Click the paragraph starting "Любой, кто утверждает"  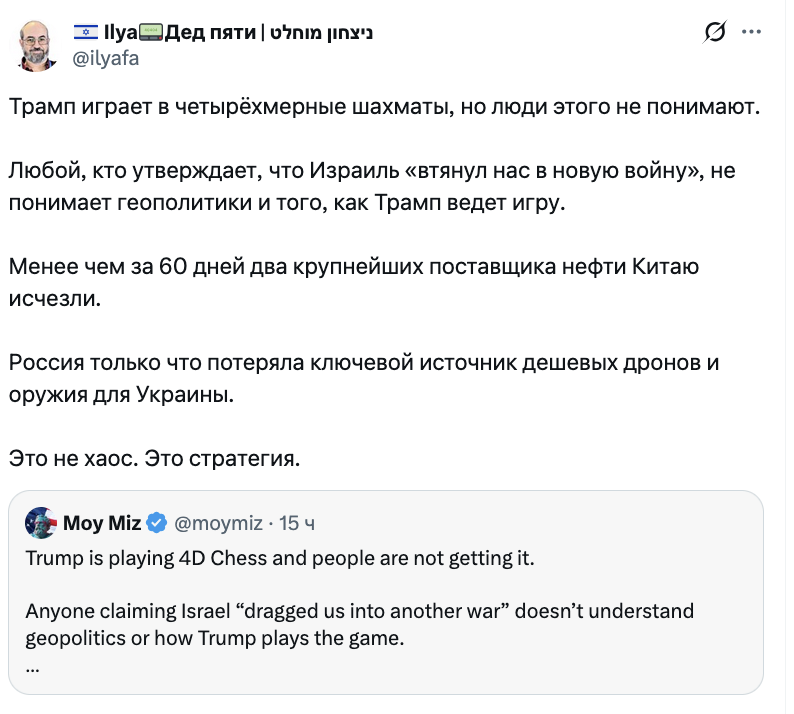point(372,187)
